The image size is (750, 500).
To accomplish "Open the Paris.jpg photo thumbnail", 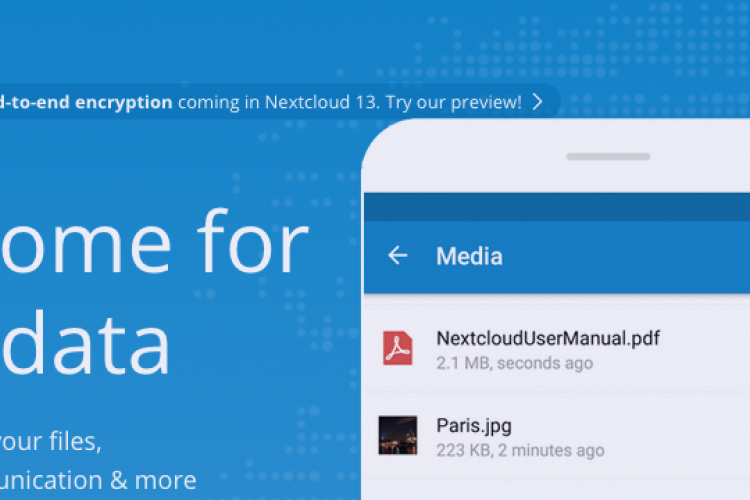I will click(x=397, y=435).
